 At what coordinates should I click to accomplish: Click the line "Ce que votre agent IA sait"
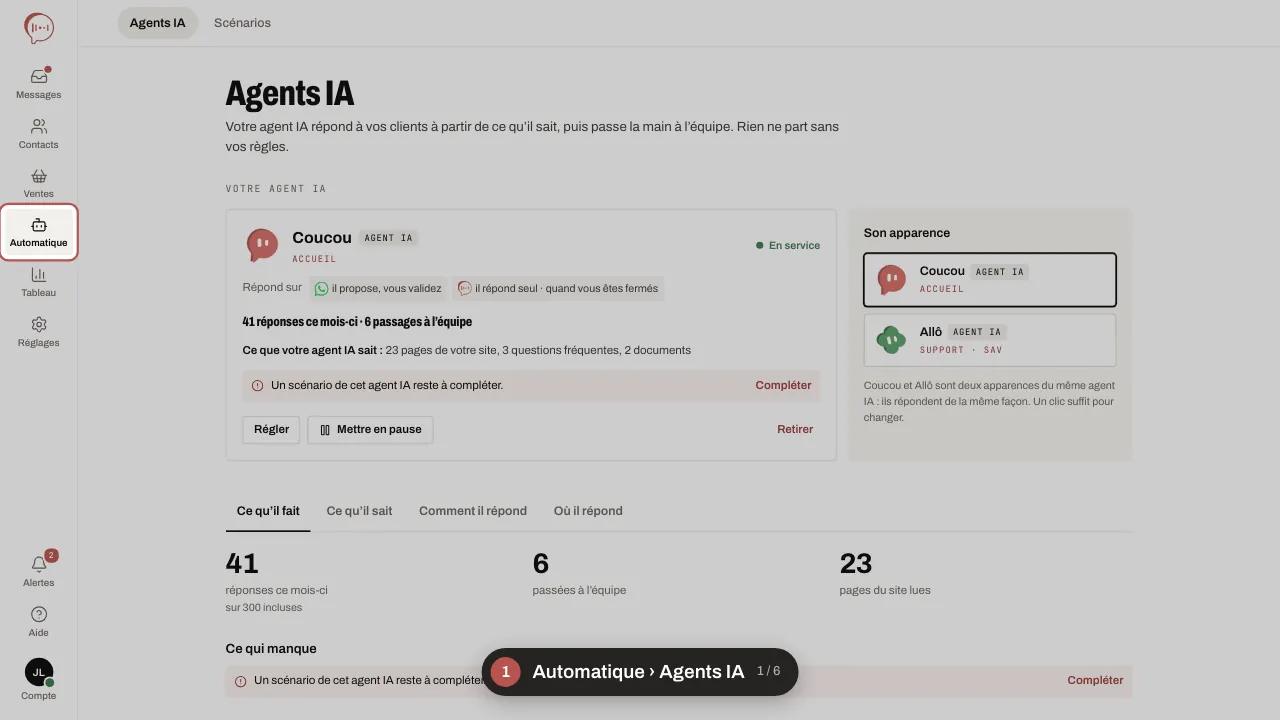[466, 350]
